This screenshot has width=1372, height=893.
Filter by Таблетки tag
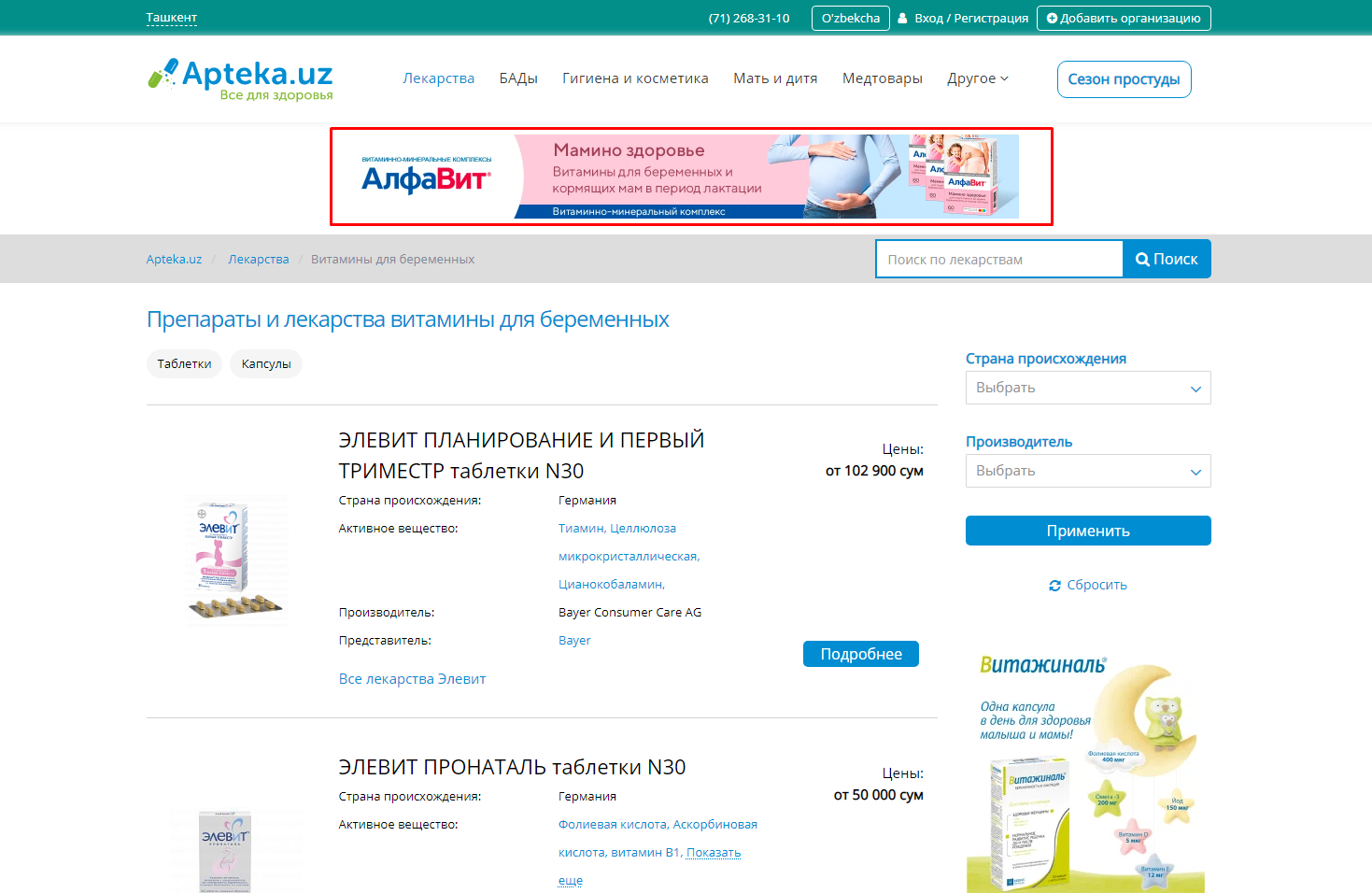(x=184, y=364)
